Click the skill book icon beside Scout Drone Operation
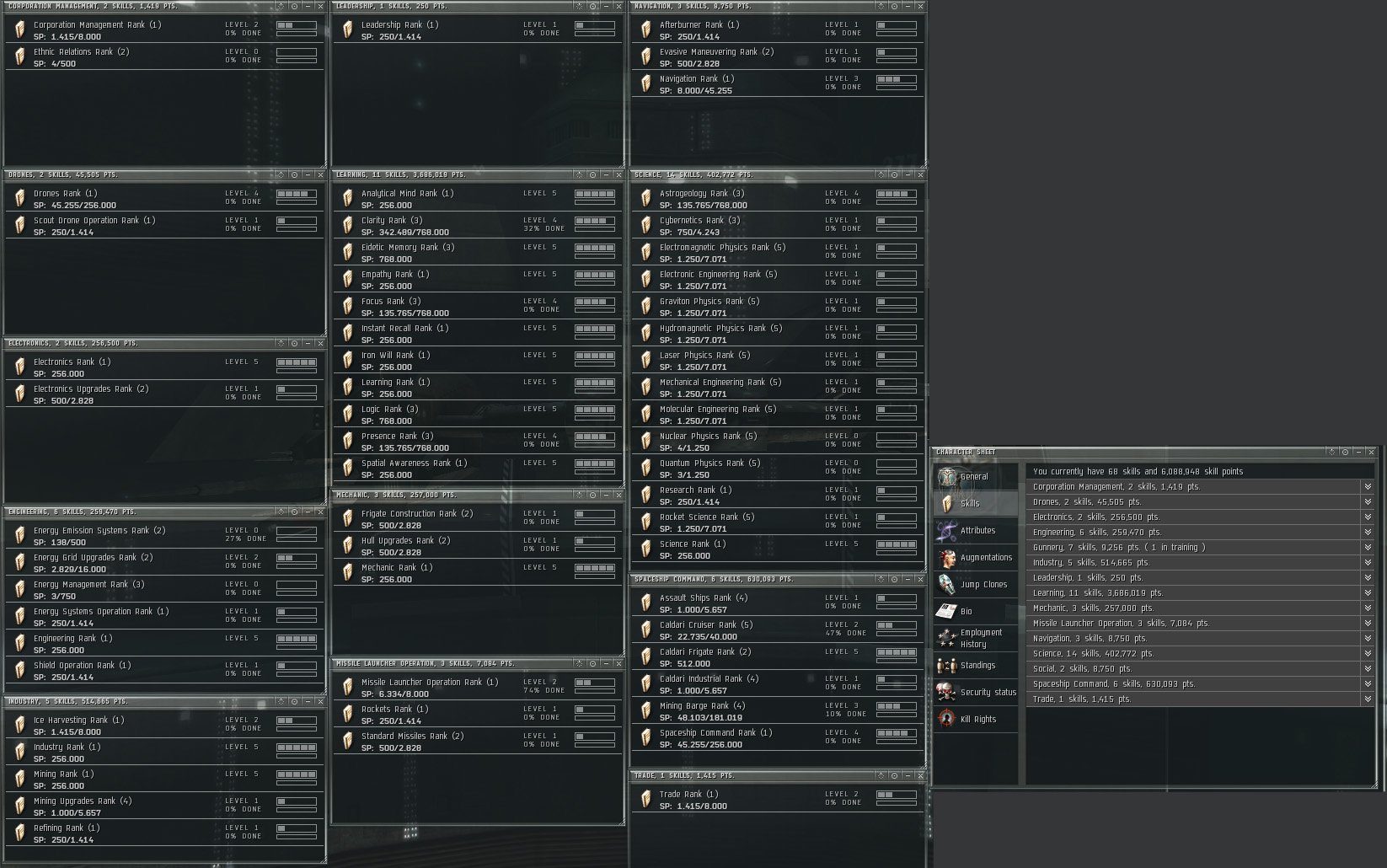Screen dimensions: 1387x868 [20, 226]
